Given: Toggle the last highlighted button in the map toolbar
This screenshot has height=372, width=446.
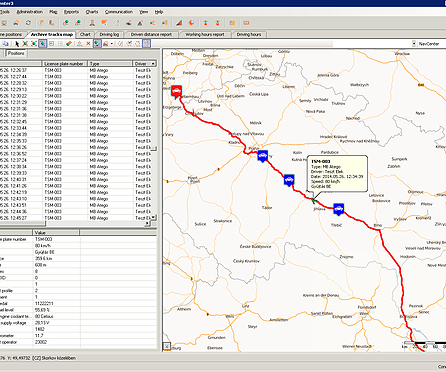Looking at the screenshot, I should coord(147,44).
